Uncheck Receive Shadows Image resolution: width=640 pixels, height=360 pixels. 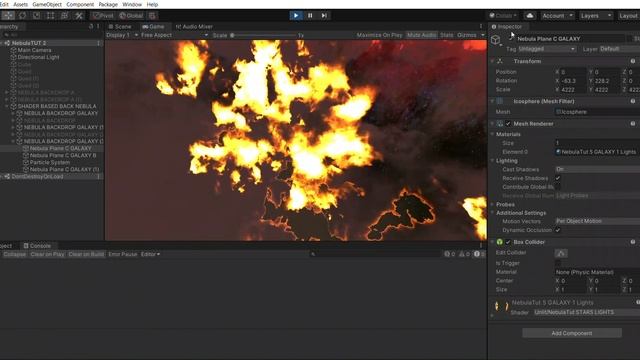click(558, 178)
